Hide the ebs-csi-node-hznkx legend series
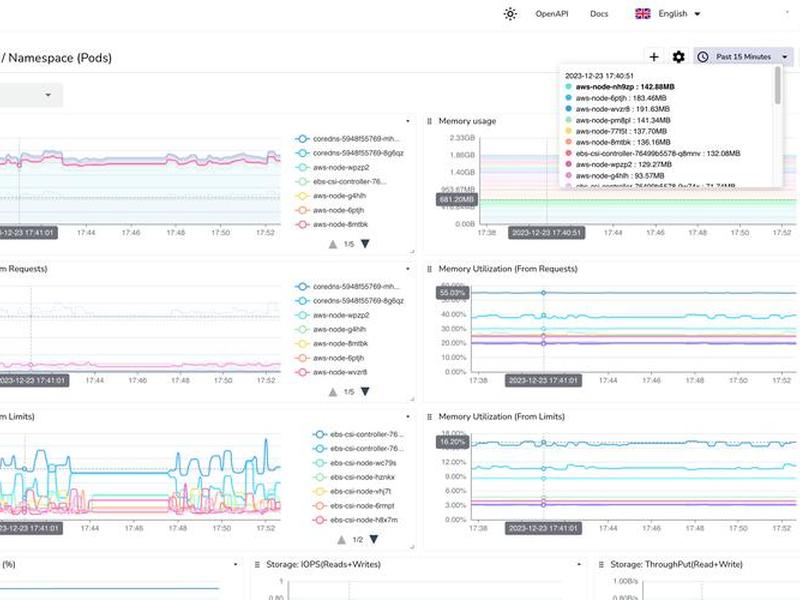This screenshot has height=600, width=800. (354, 477)
